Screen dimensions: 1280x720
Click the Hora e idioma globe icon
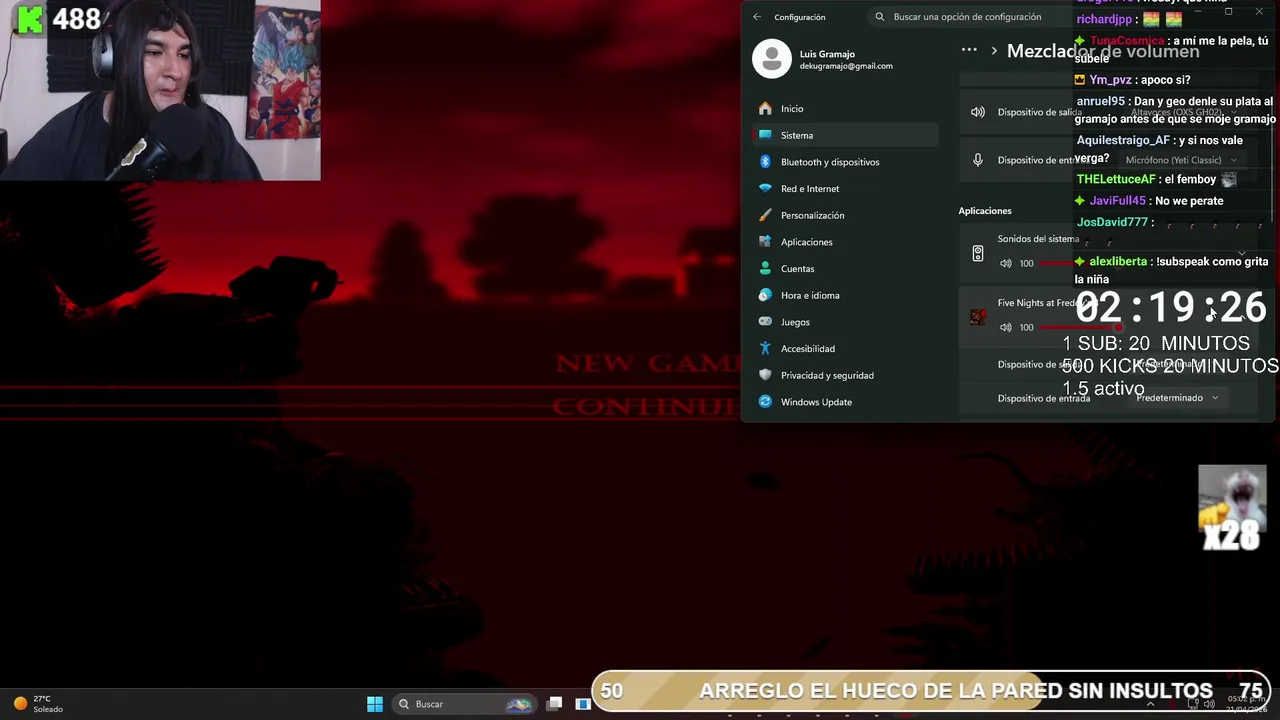[765, 295]
